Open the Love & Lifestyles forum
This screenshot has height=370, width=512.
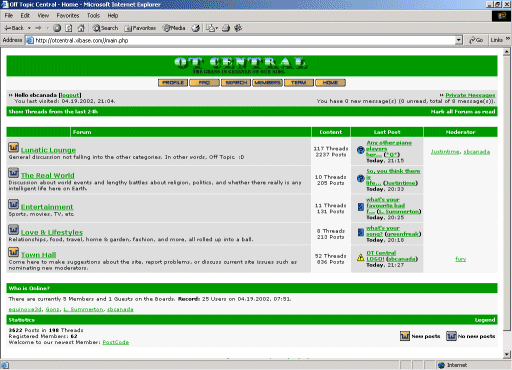click(52, 232)
